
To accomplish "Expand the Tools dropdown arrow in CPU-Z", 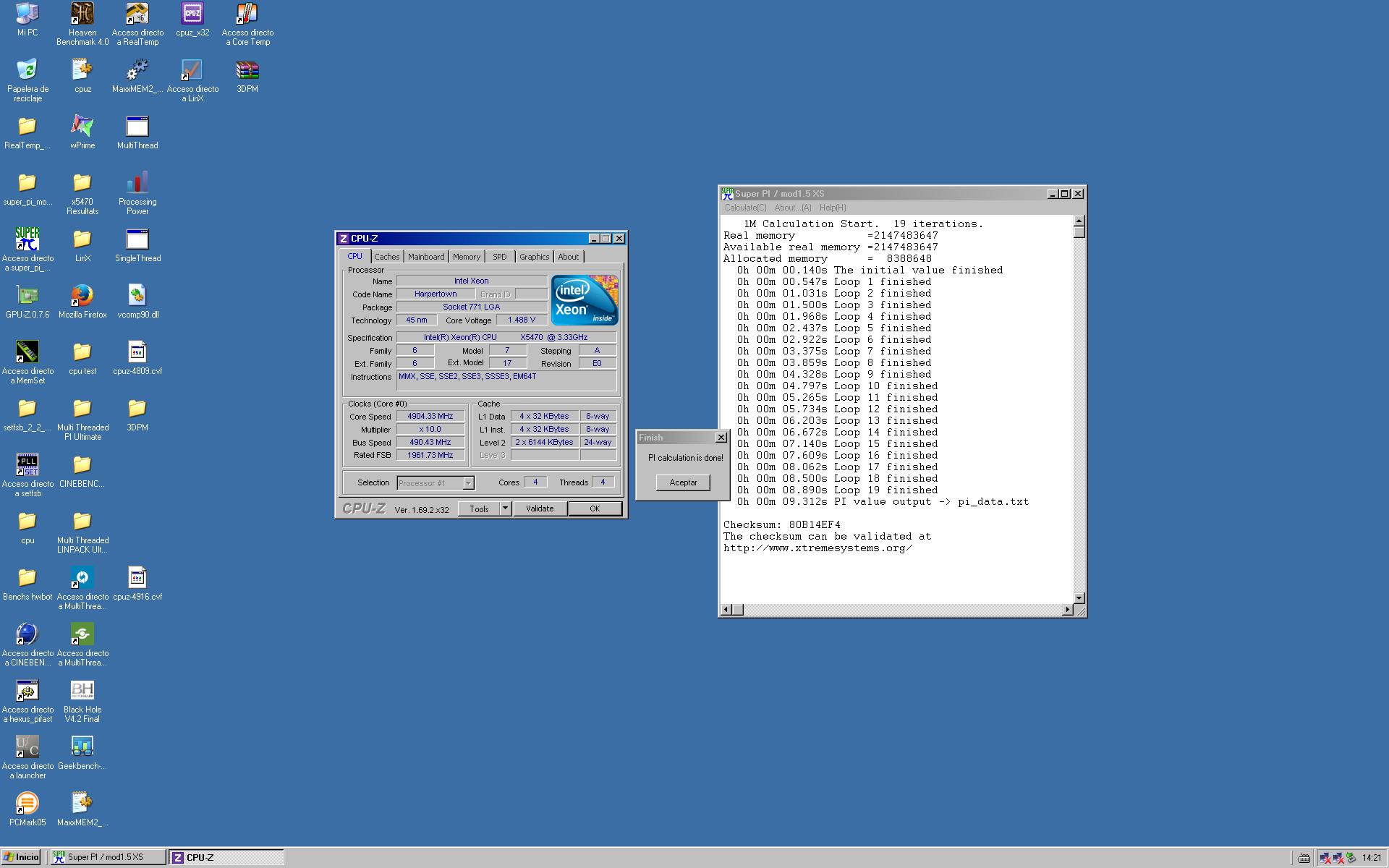I will [x=506, y=509].
